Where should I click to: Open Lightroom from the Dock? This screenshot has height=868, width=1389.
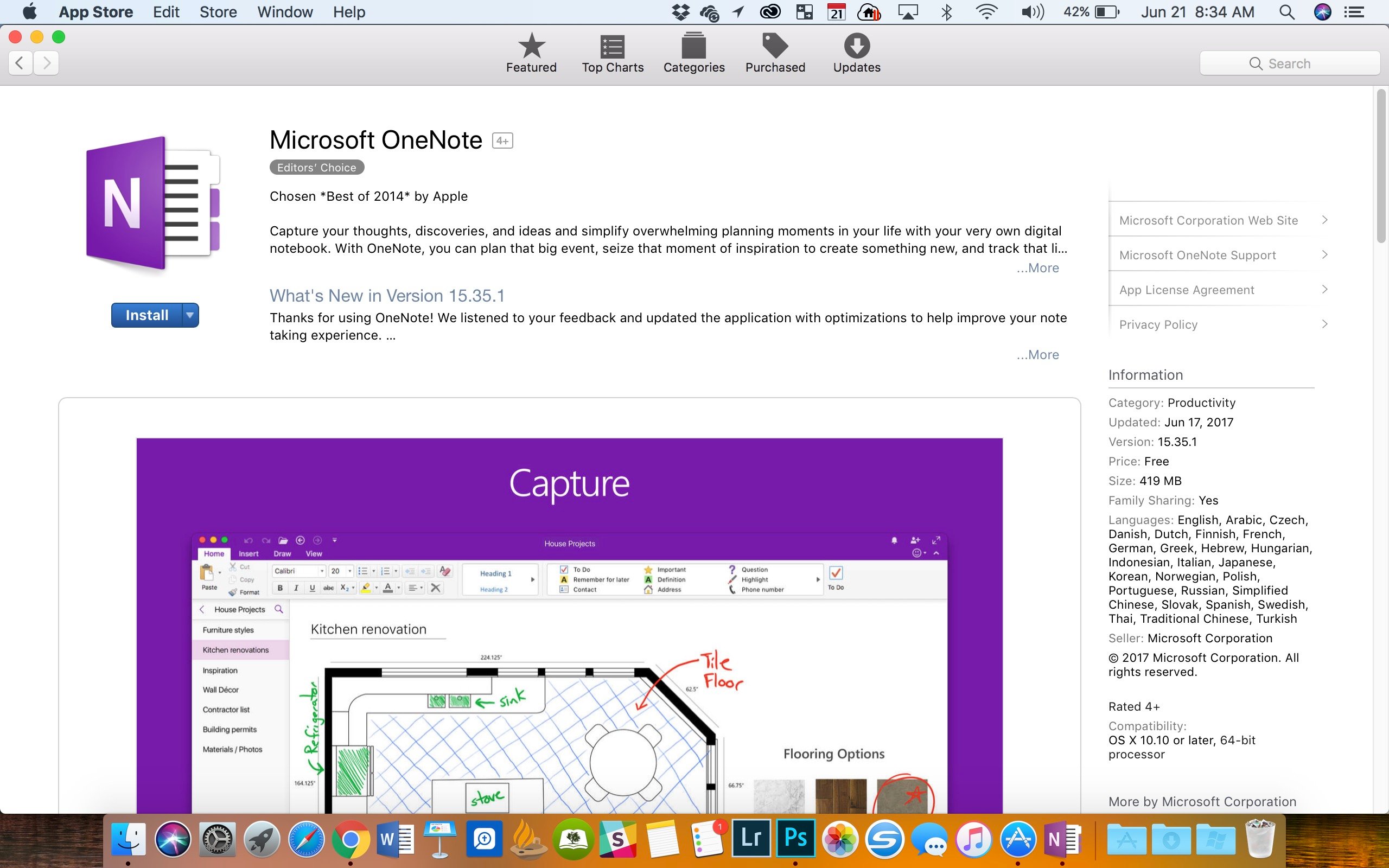pos(751,838)
